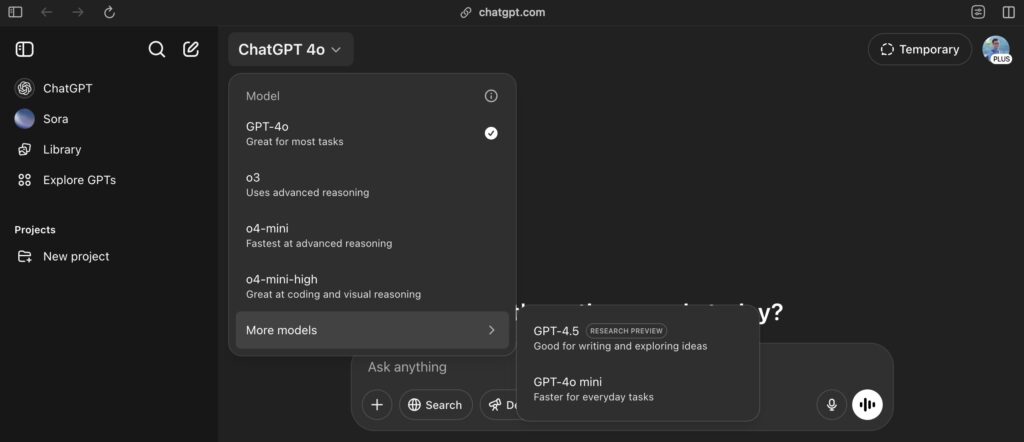Click the globe icon in Search button

coord(414,405)
